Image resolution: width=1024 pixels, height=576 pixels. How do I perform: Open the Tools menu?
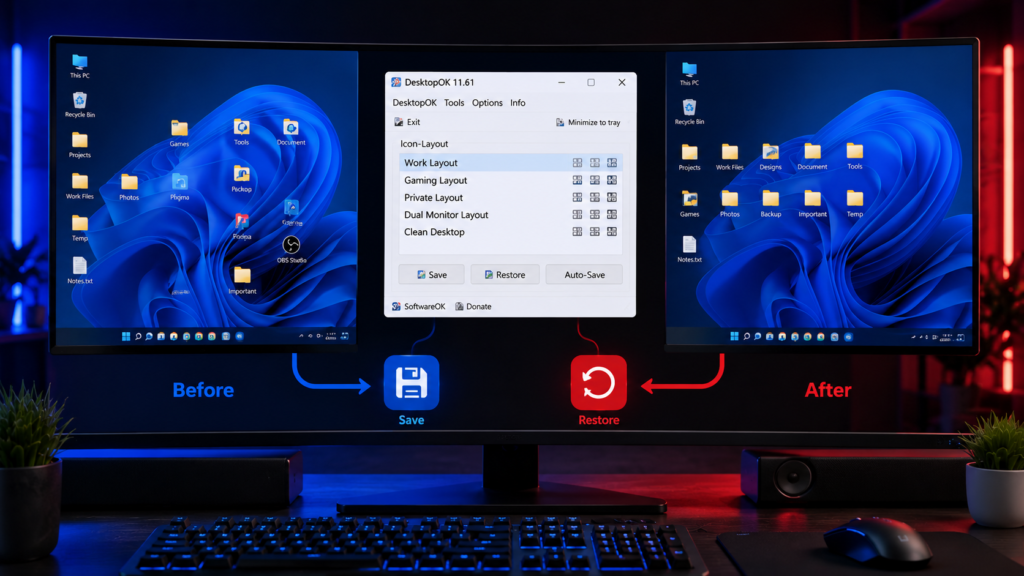pos(454,103)
